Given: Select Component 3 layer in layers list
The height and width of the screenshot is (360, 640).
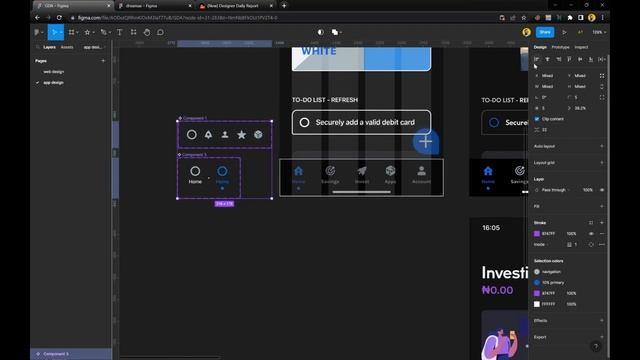Looking at the screenshot, I should coord(71,354).
